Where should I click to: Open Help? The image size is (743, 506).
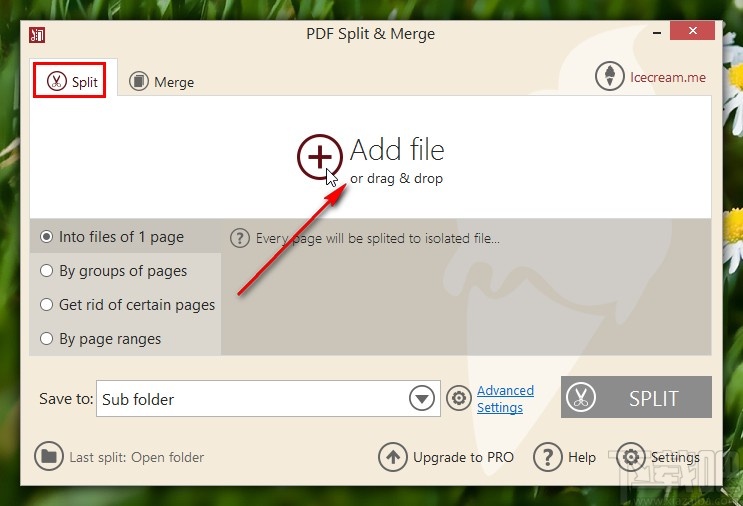coord(582,457)
